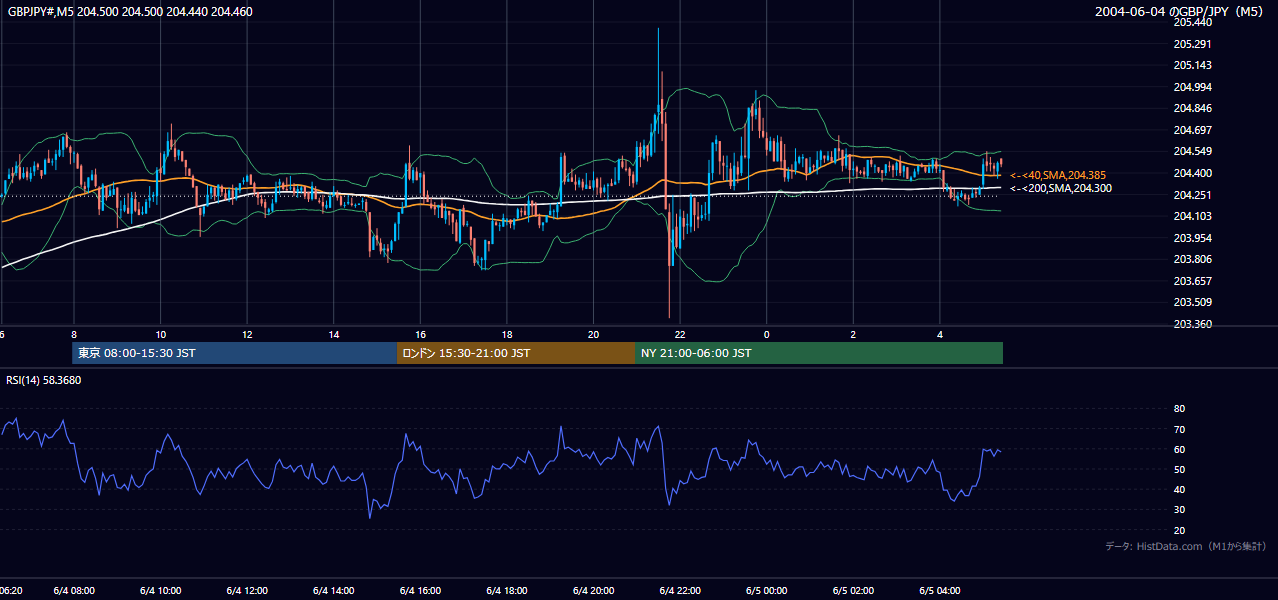Click the orange 40 SMA 204.385 label

tap(1058, 175)
